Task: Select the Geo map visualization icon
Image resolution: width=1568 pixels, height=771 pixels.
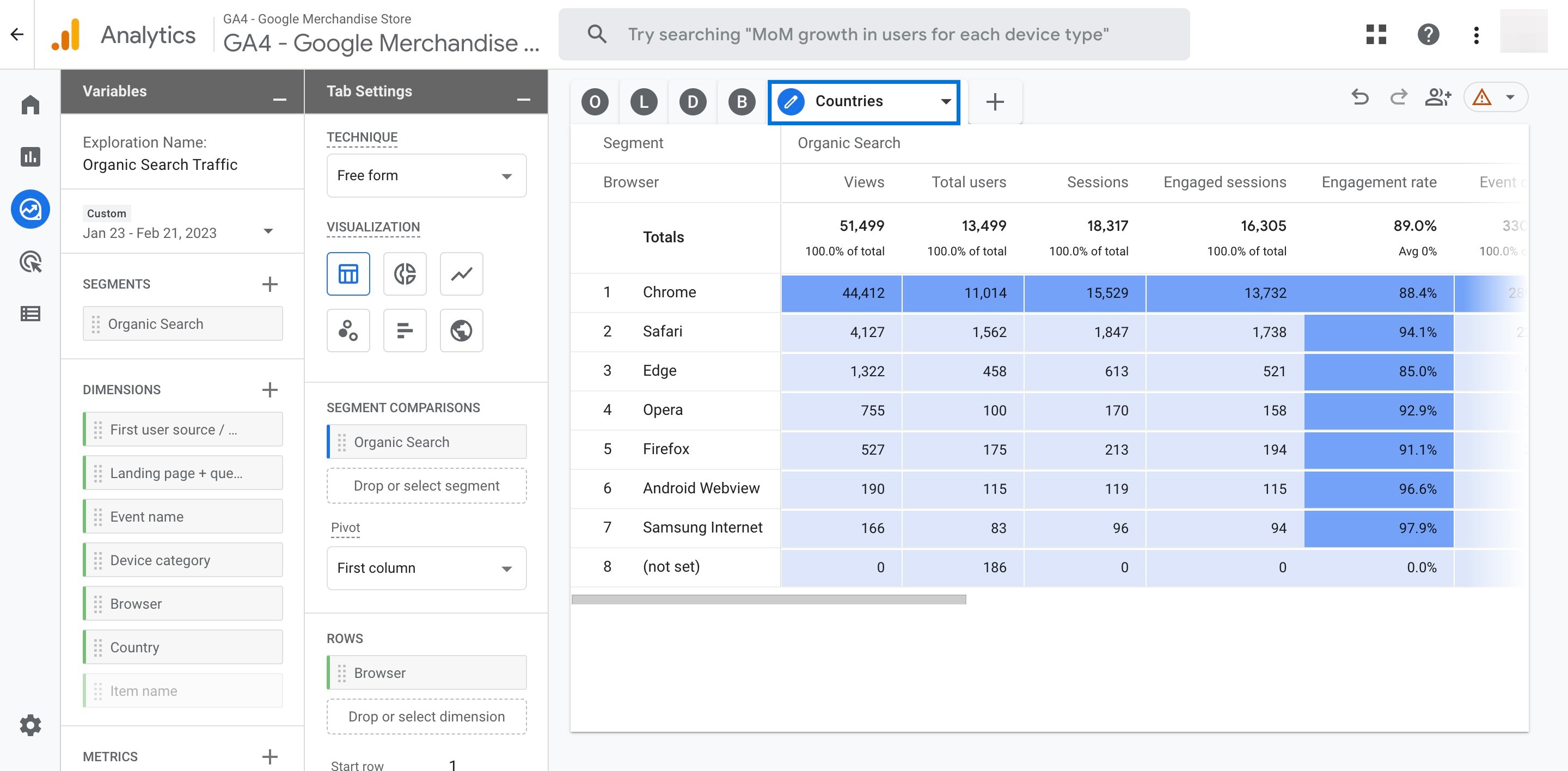Action: [461, 331]
